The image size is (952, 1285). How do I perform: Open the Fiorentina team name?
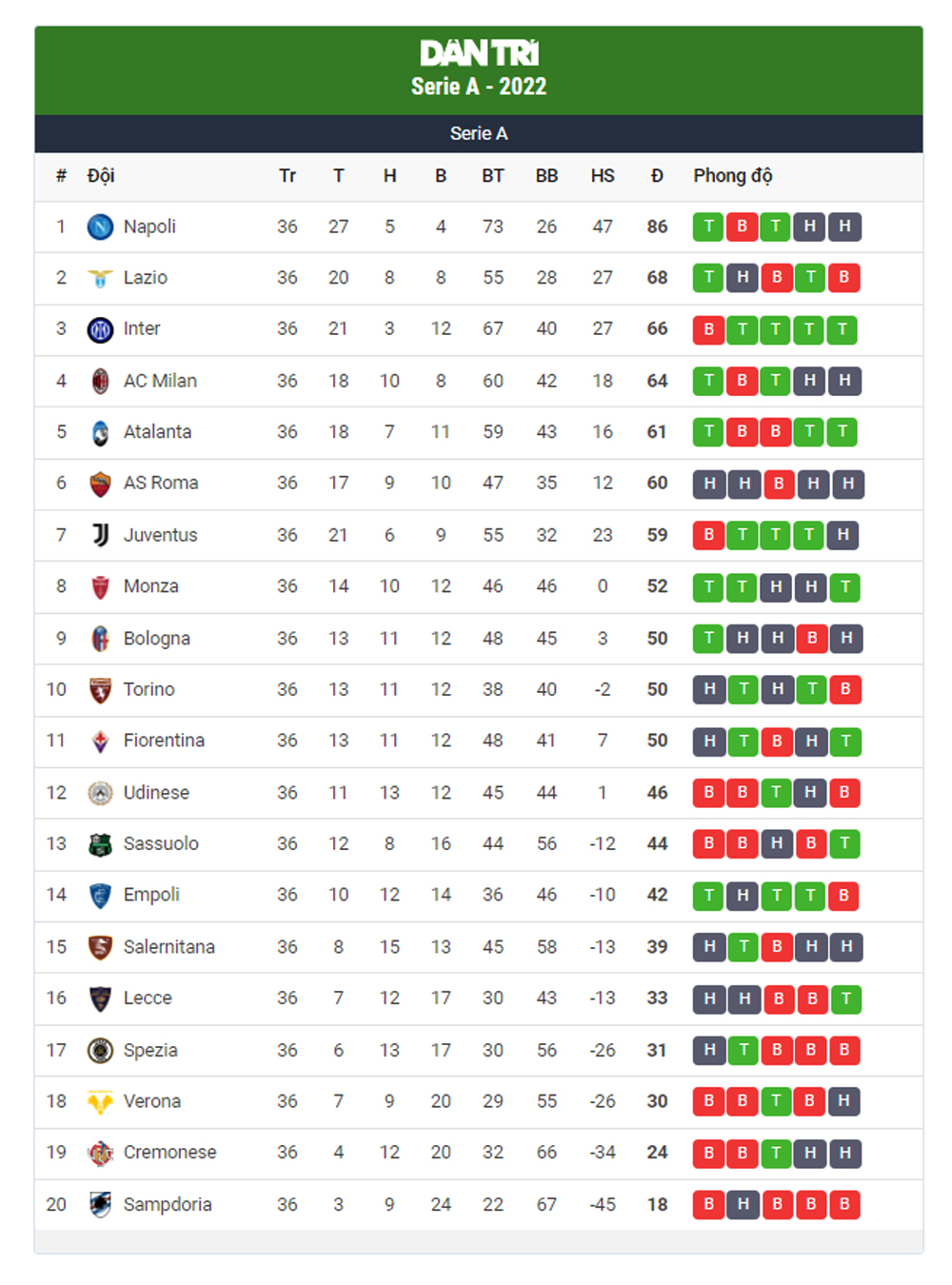click(164, 741)
